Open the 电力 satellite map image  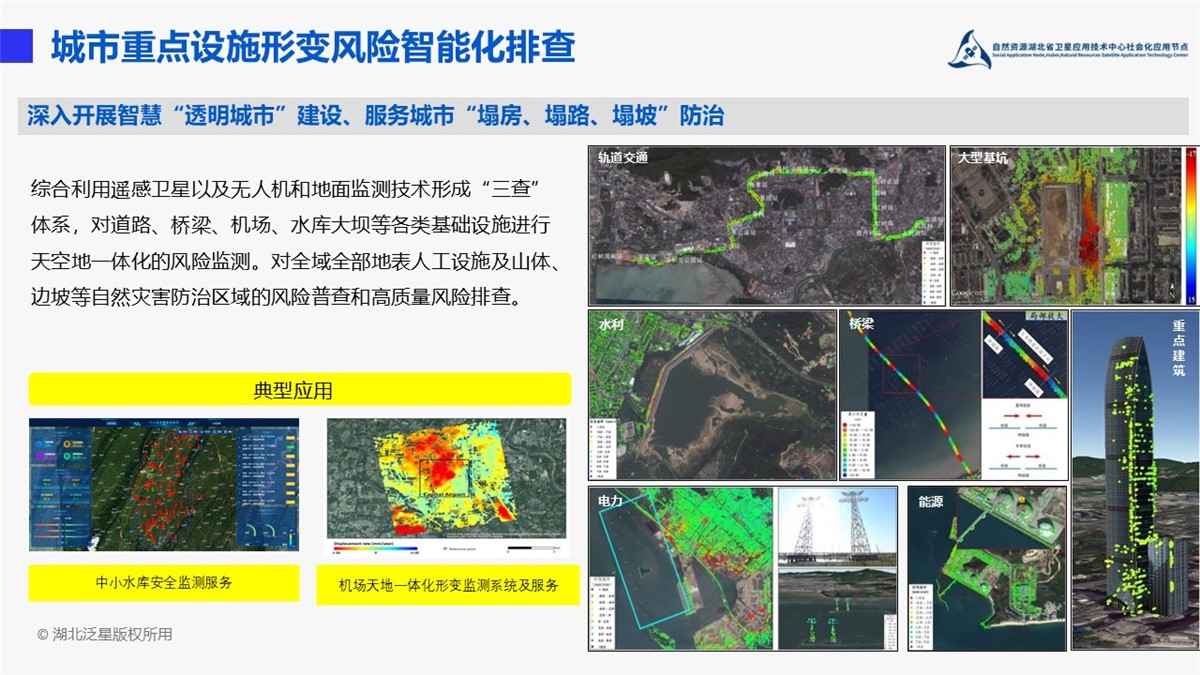[x=680, y=568]
